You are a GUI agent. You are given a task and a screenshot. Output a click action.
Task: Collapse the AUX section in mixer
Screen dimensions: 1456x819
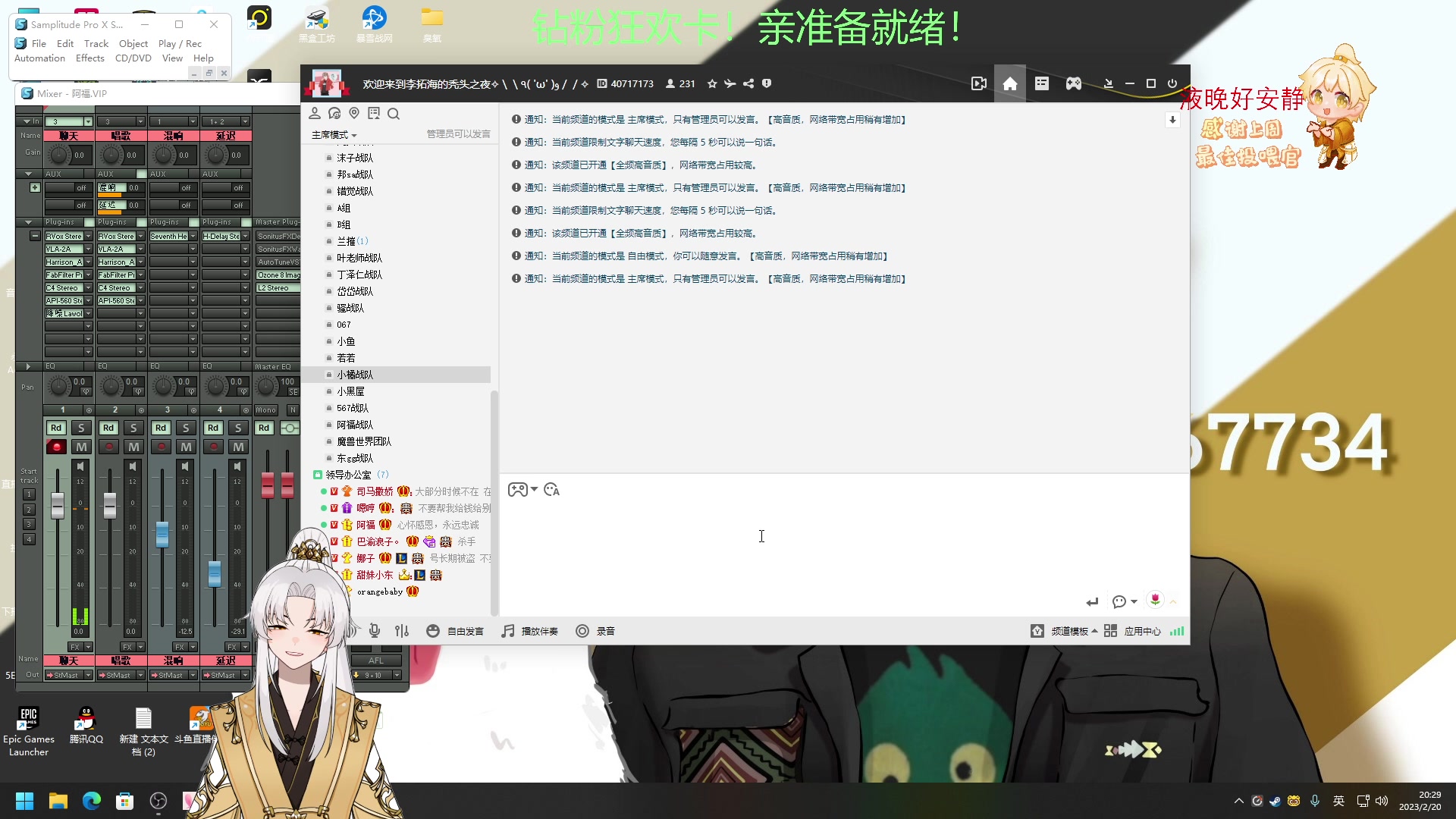[x=28, y=174]
